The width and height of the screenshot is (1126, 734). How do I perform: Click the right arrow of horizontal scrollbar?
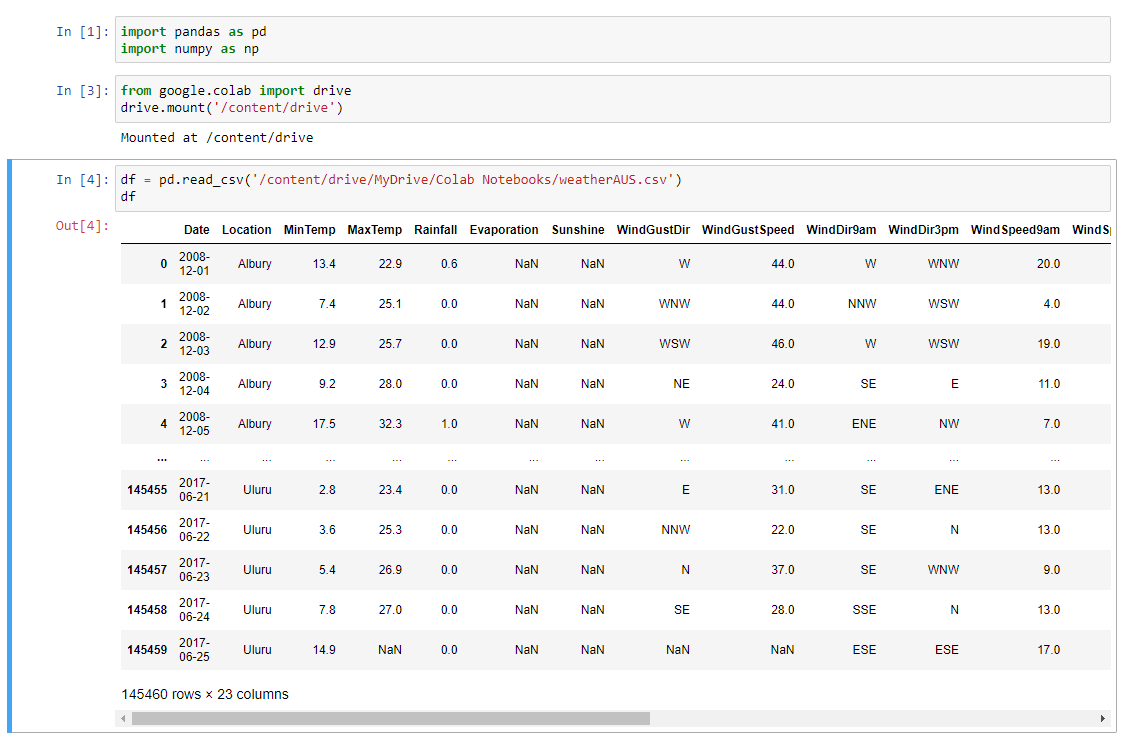coord(1103,718)
